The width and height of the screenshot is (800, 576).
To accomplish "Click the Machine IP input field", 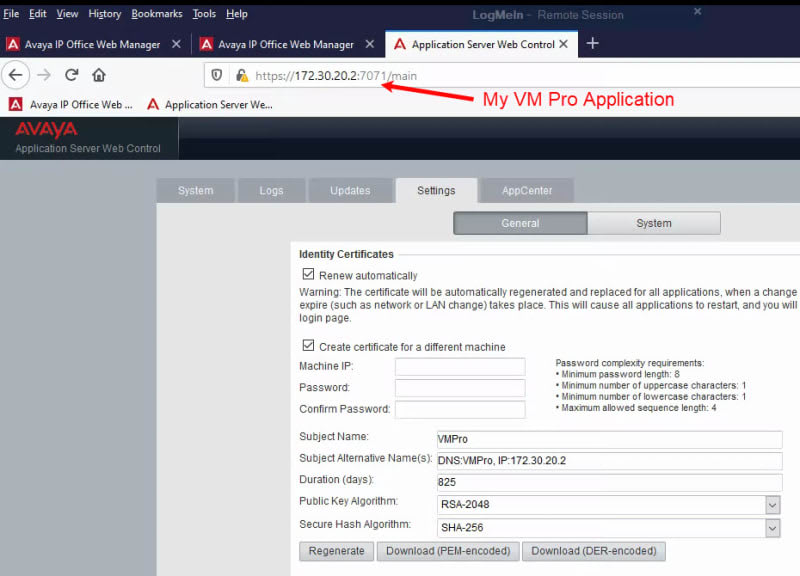I will (x=460, y=366).
